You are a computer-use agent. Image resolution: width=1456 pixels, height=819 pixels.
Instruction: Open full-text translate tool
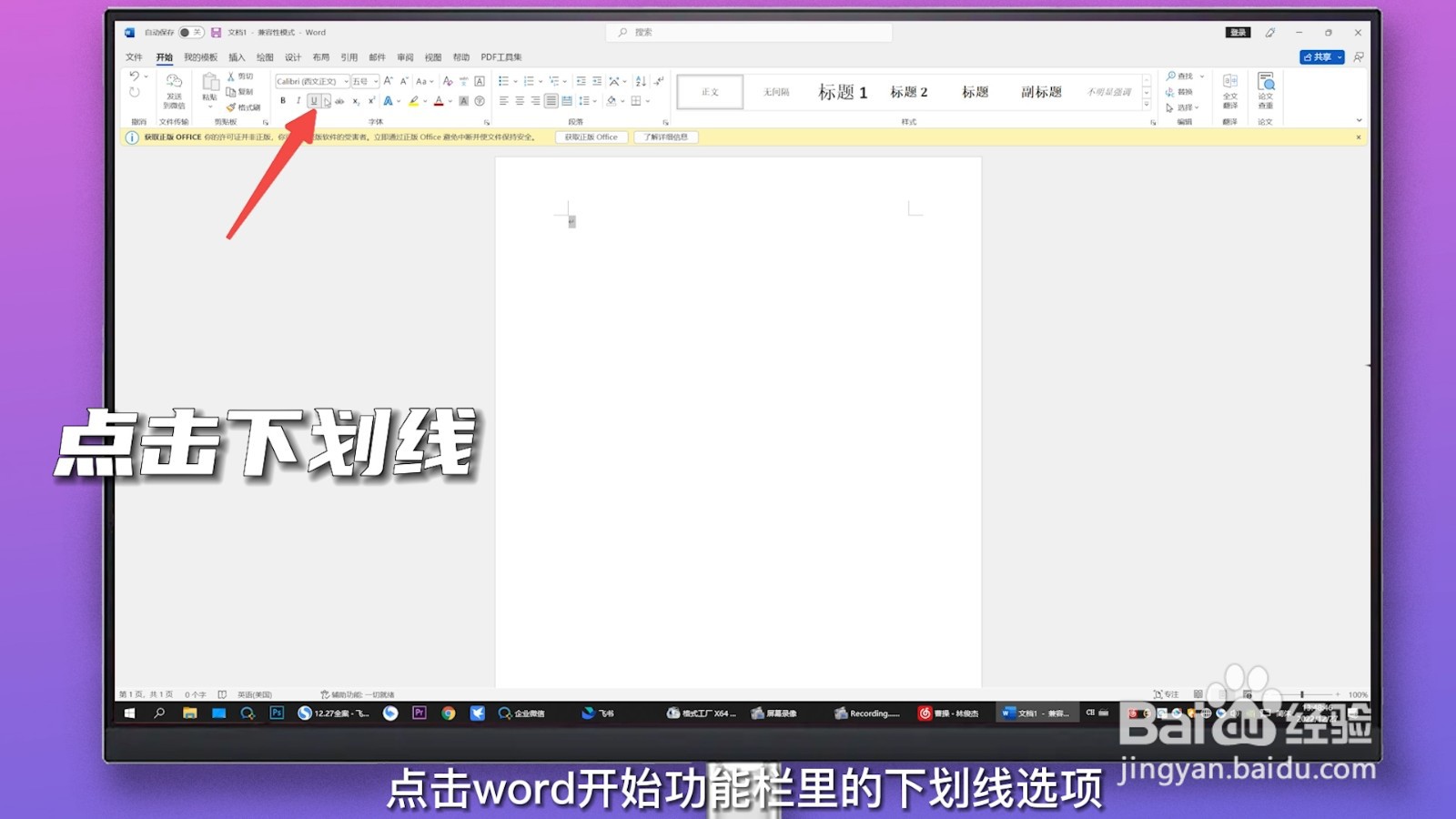(1229, 91)
